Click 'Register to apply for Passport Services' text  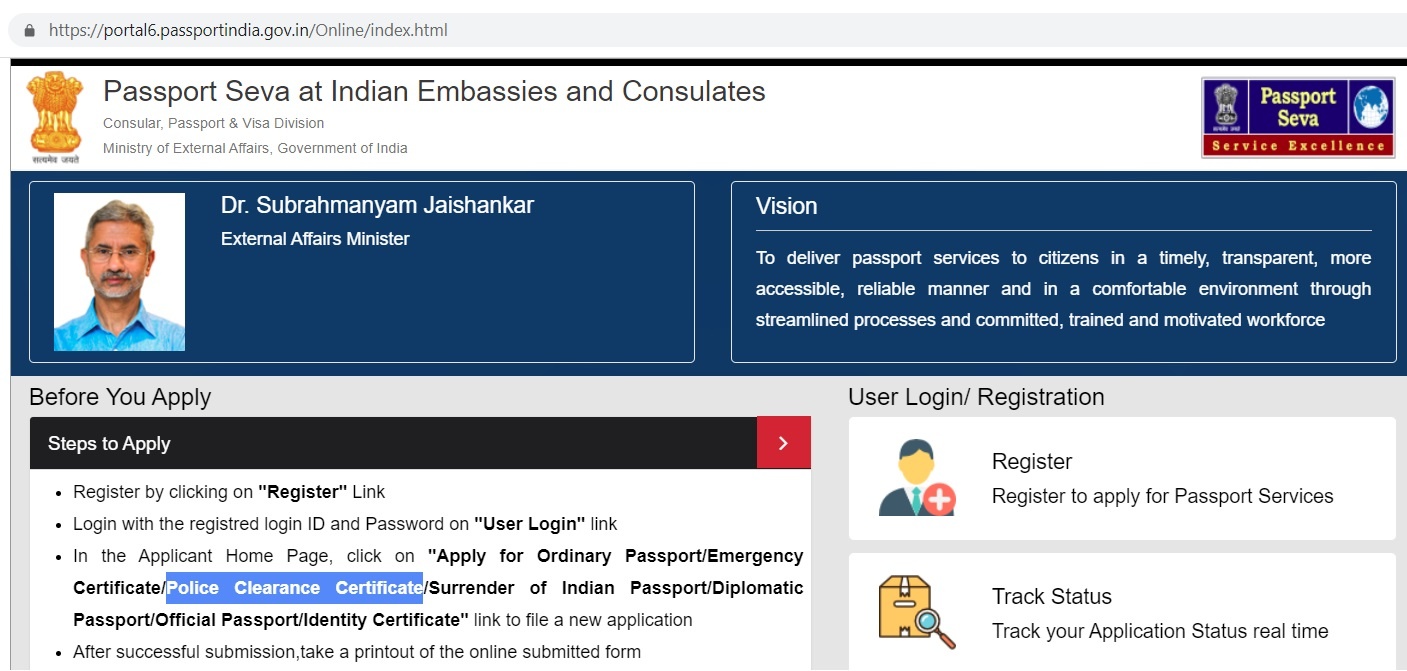click(1162, 496)
